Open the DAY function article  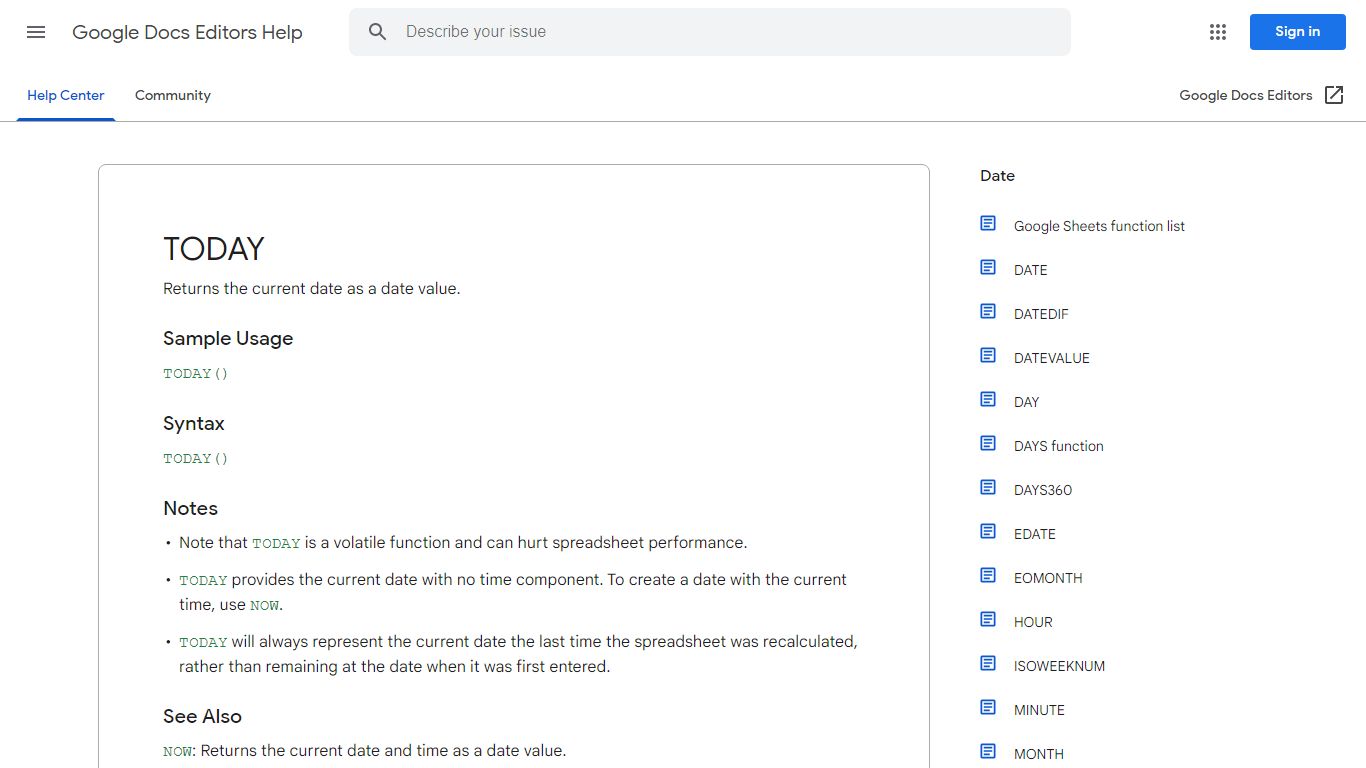[1027, 402]
